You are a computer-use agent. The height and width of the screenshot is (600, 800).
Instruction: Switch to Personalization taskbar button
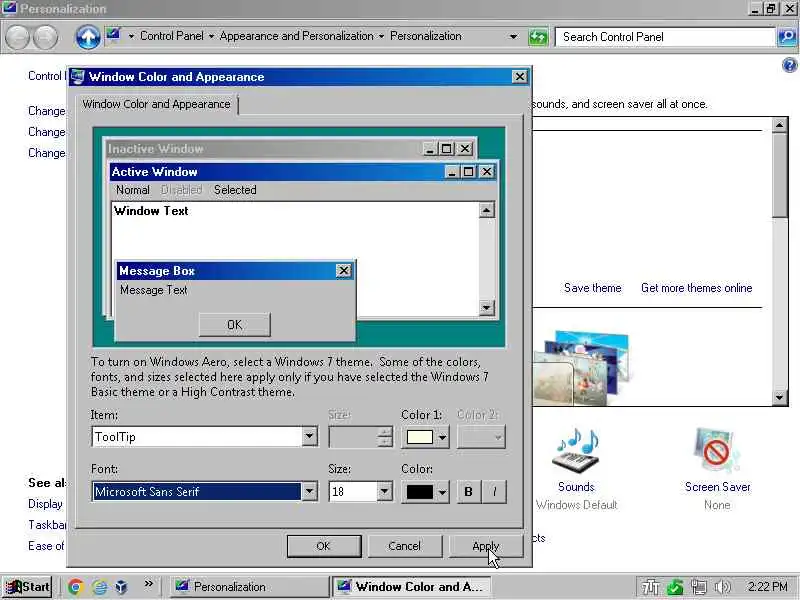tap(249, 587)
